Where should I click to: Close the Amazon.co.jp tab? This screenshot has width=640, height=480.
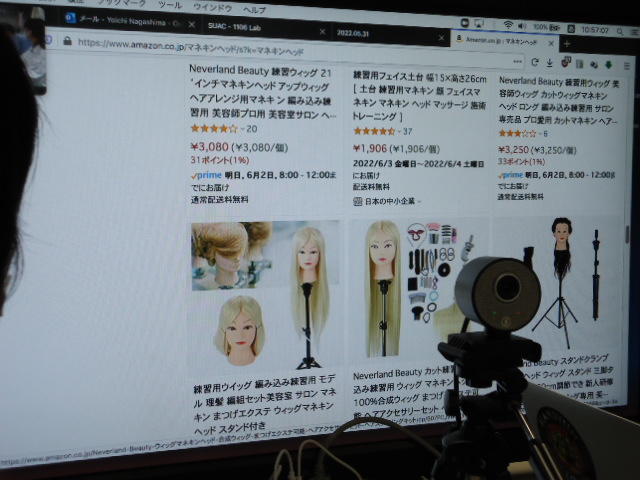point(551,42)
